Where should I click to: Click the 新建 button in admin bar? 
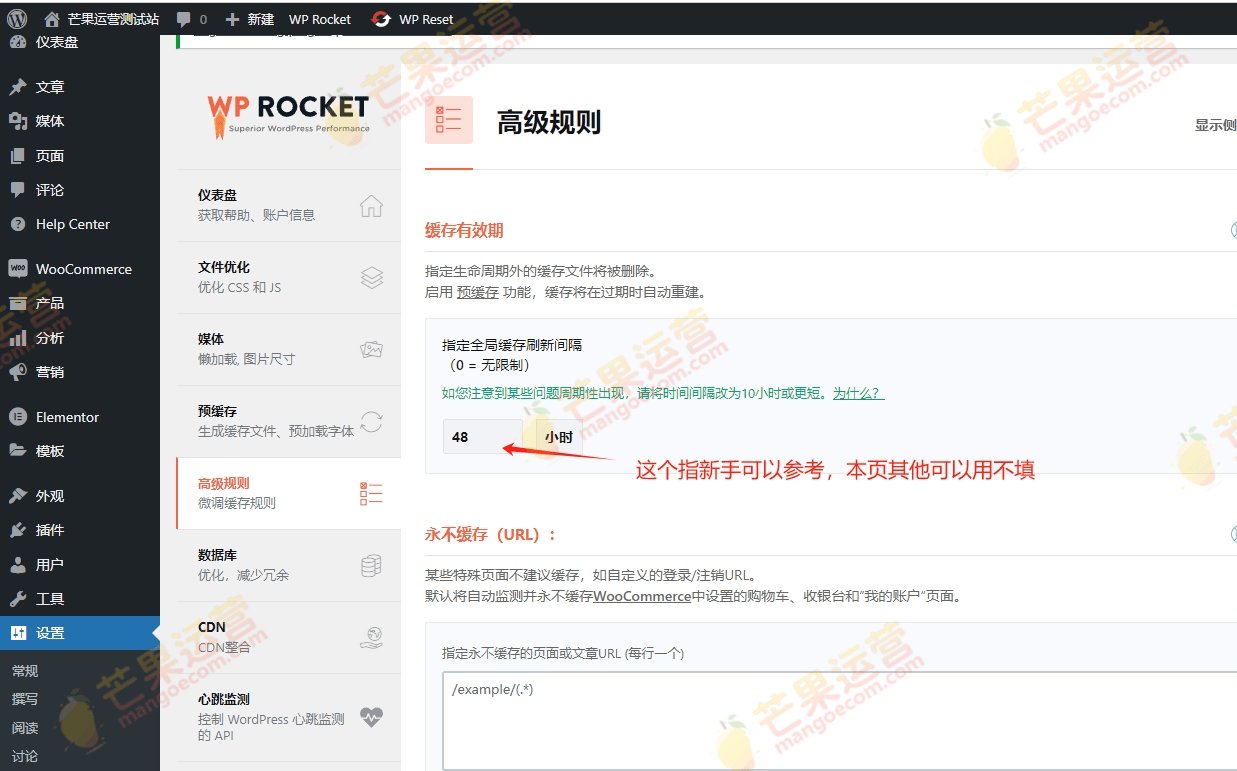coord(249,19)
